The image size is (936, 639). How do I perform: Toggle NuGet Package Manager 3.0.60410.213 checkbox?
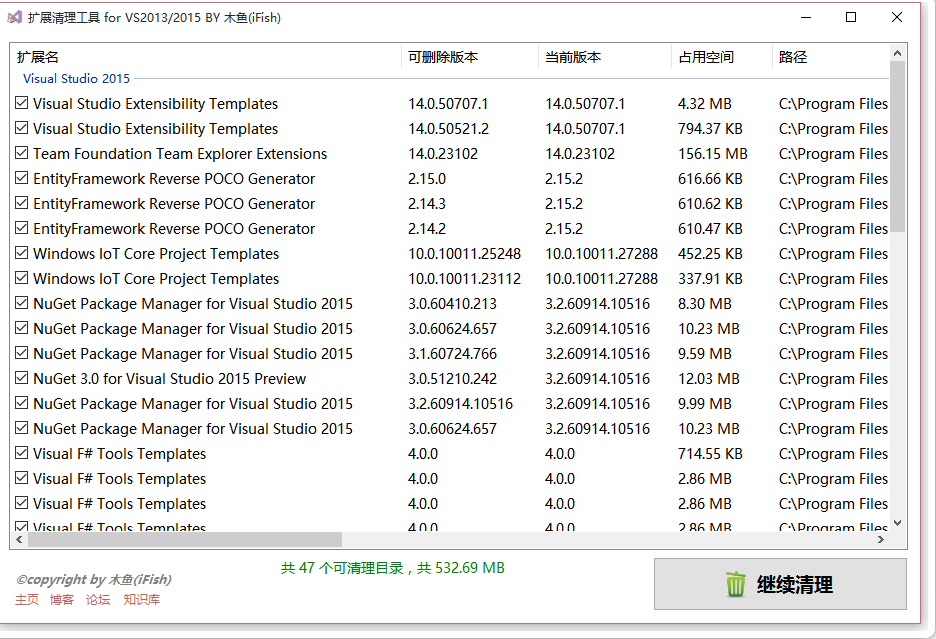click(21, 303)
